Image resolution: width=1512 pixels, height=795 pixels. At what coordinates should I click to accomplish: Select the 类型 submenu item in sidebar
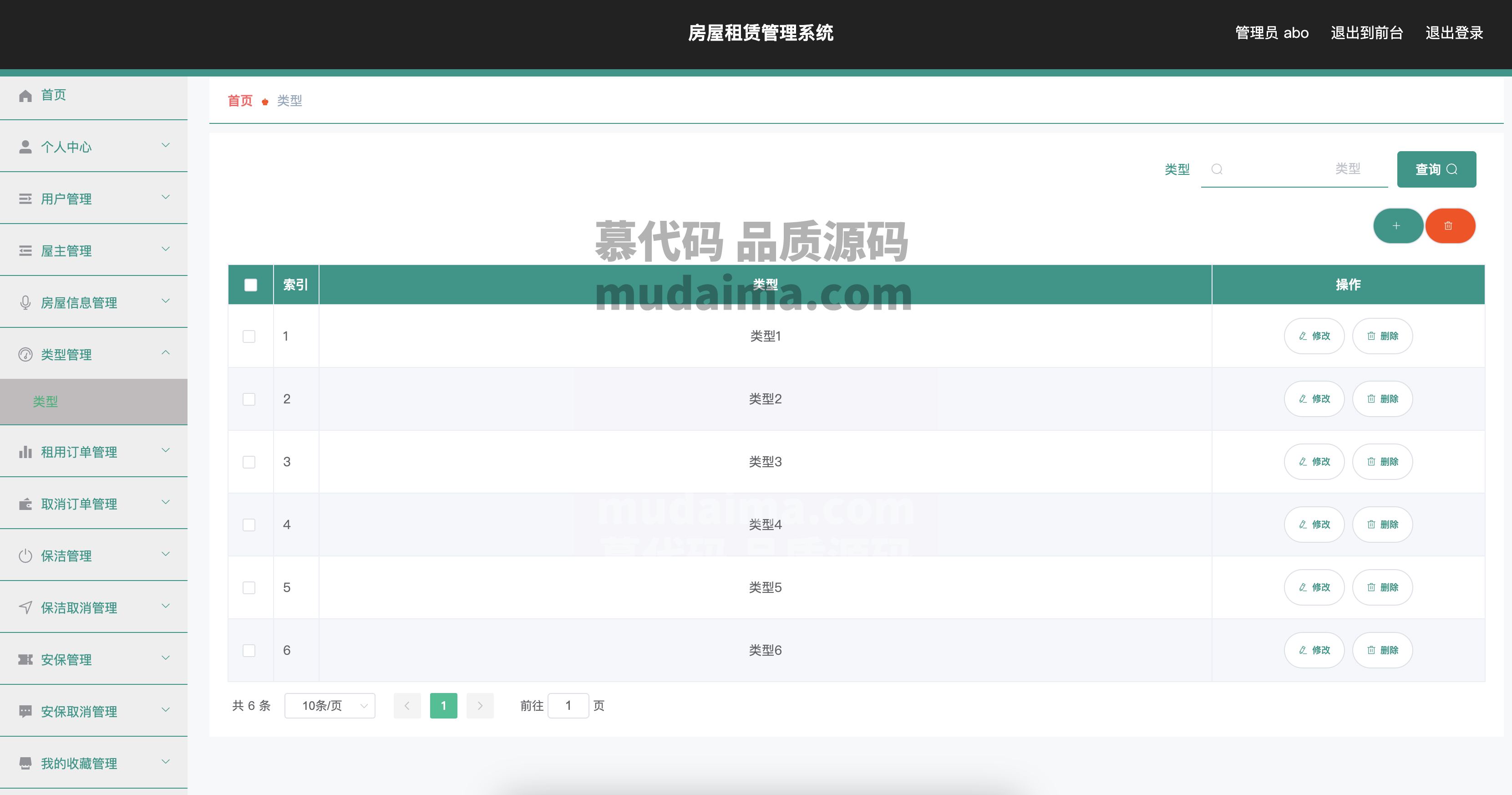94,402
